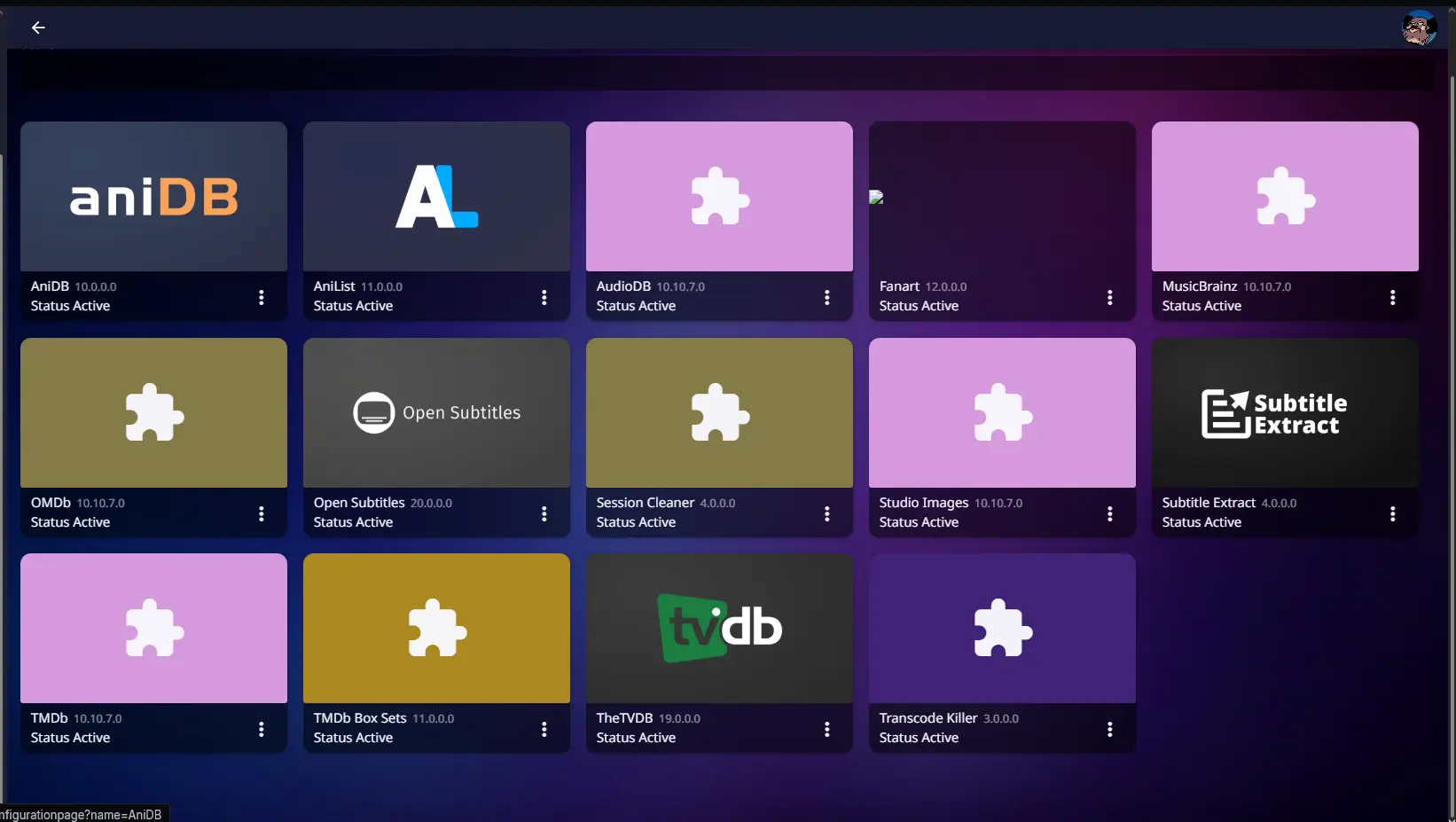1456x822 pixels.
Task: Open the overflow menu for Fanart
Action: click(x=1109, y=297)
